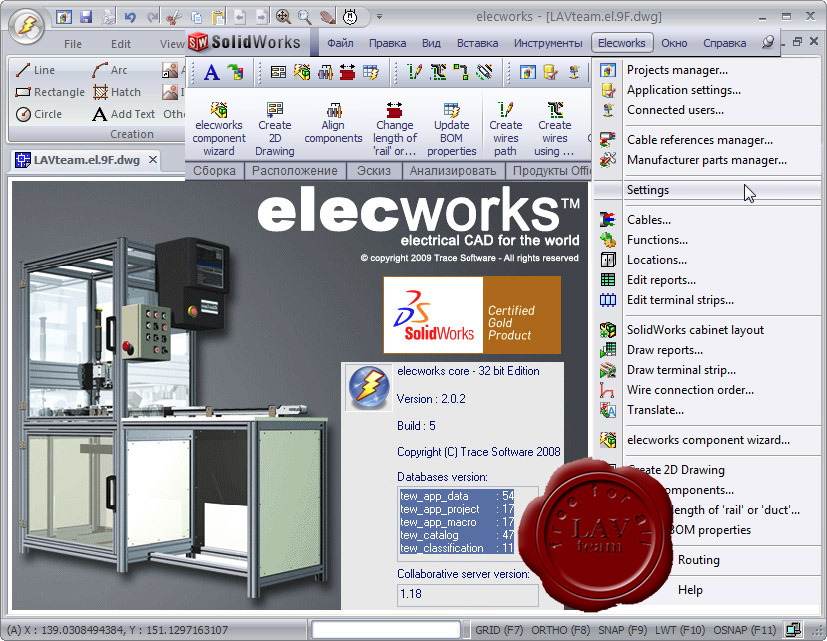This screenshot has height=641, width=827.
Task: Choose Translate... menu entry
Action: [x=707, y=410]
